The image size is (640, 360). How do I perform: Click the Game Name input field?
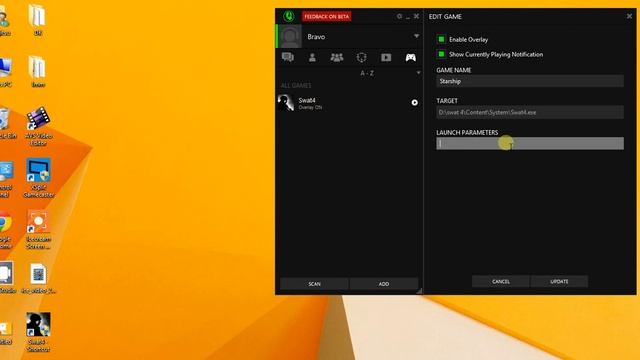pyautogui.click(x=530, y=81)
